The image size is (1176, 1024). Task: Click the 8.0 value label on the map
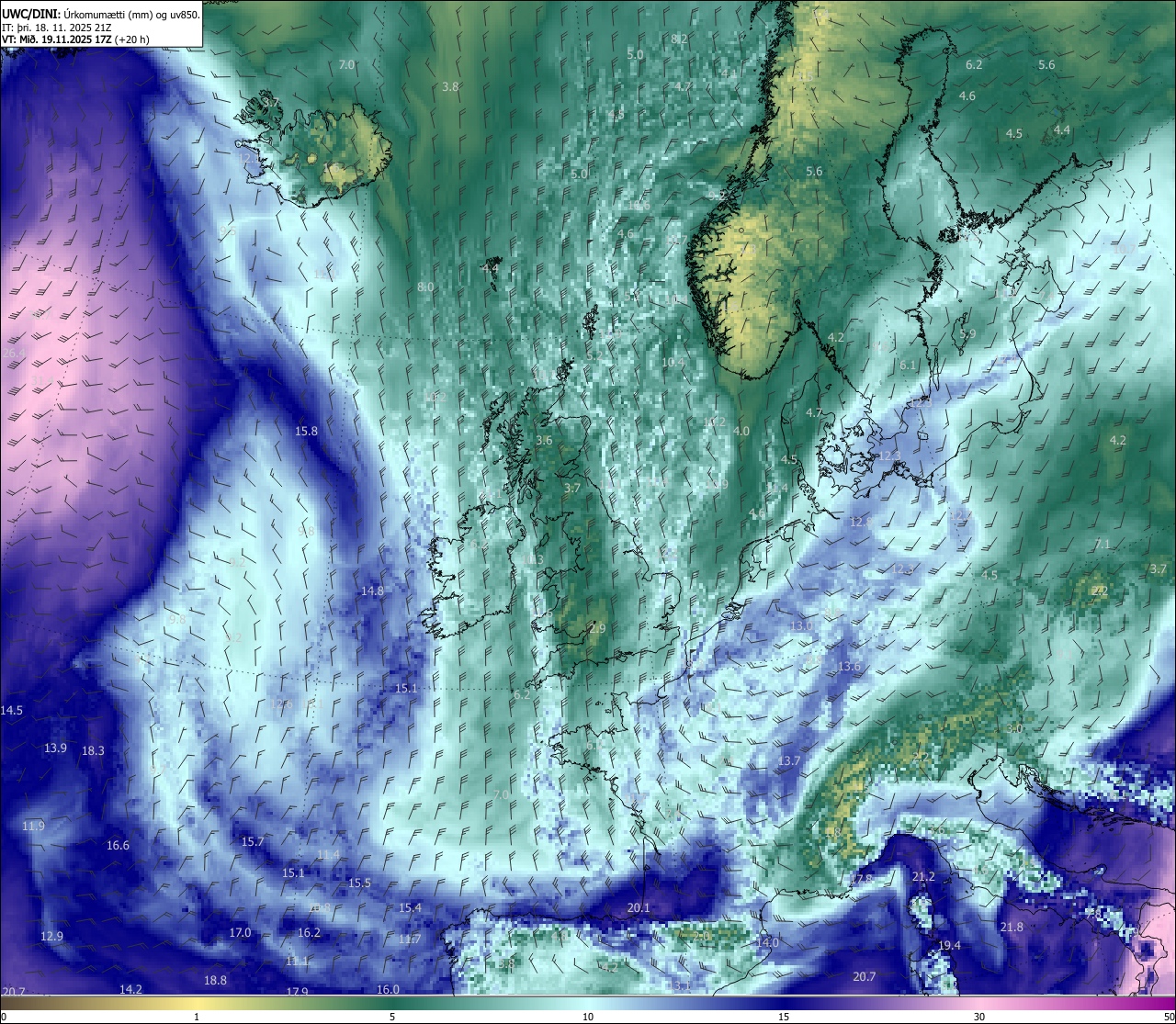pyautogui.click(x=425, y=287)
